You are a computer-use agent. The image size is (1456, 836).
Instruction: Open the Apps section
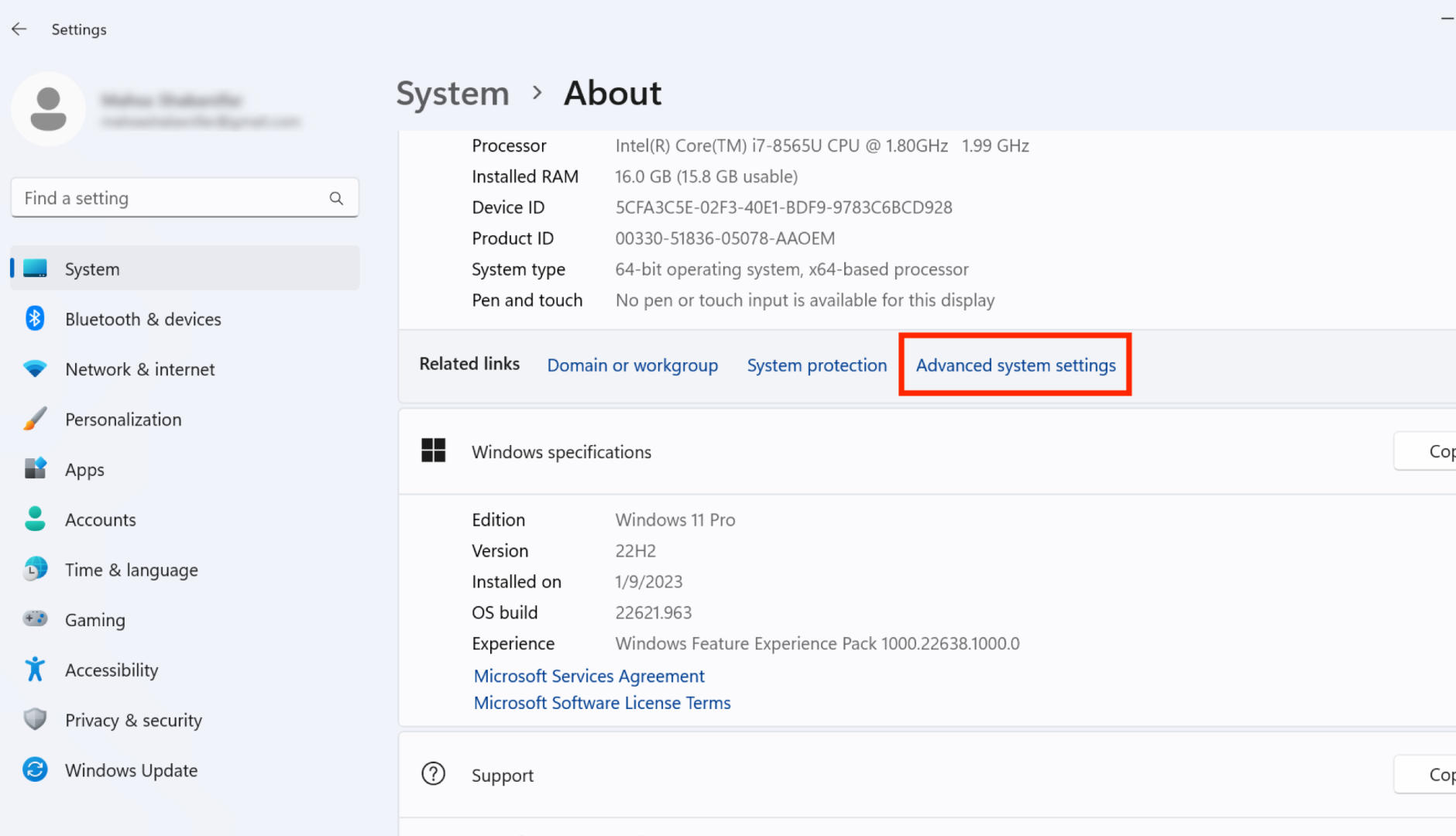click(84, 469)
